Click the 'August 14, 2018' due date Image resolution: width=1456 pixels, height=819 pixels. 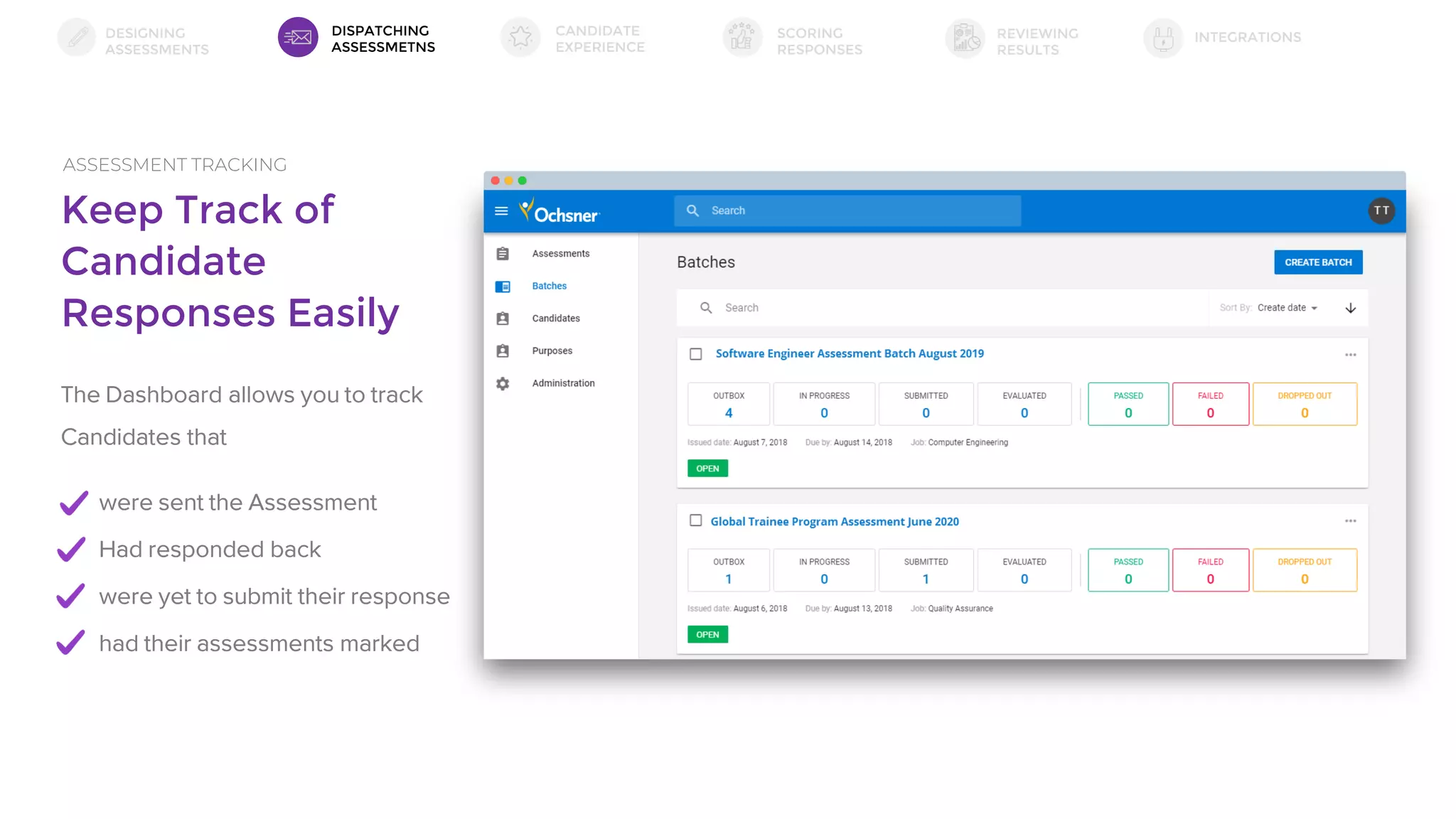[x=862, y=442]
